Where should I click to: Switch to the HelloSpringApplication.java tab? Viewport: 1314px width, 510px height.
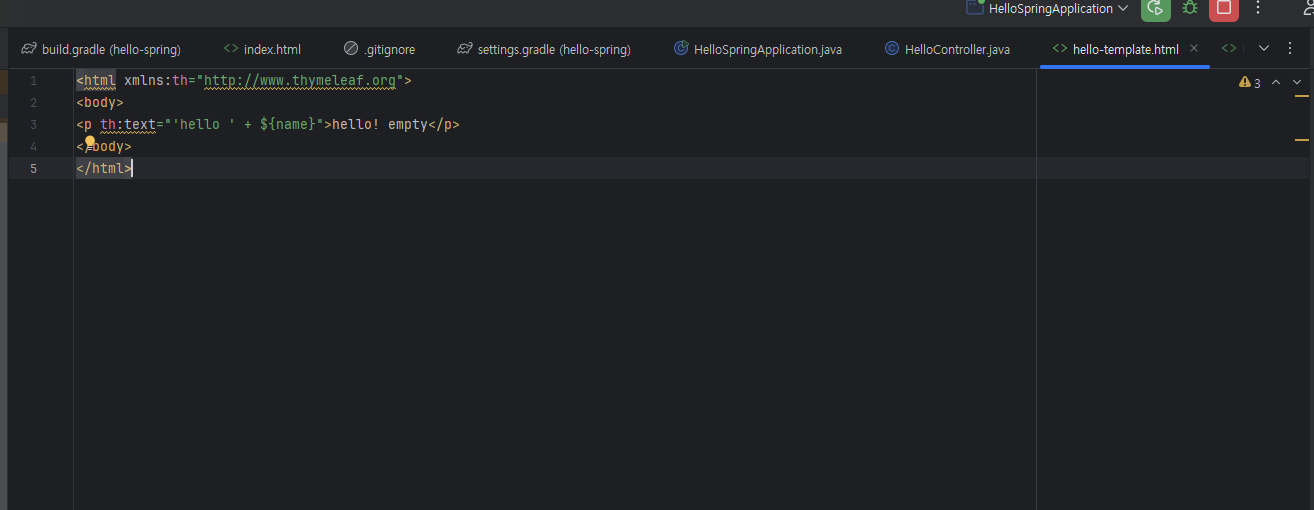tap(758, 49)
